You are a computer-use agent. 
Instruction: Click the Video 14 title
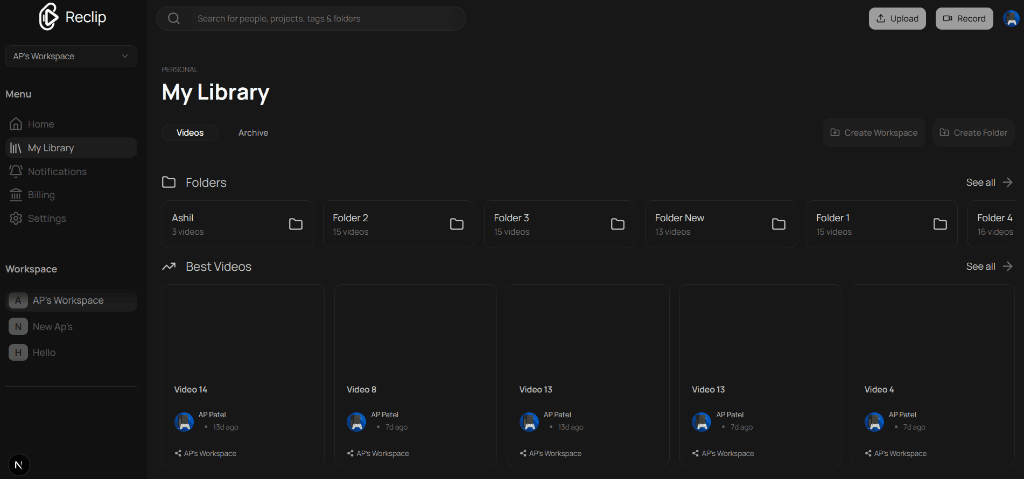pyautogui.click(x=191, y=389)
